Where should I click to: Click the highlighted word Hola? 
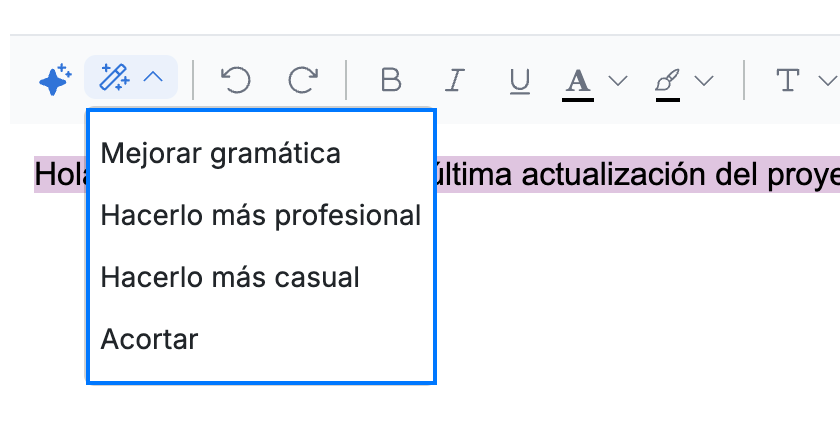tap(61, 175)
